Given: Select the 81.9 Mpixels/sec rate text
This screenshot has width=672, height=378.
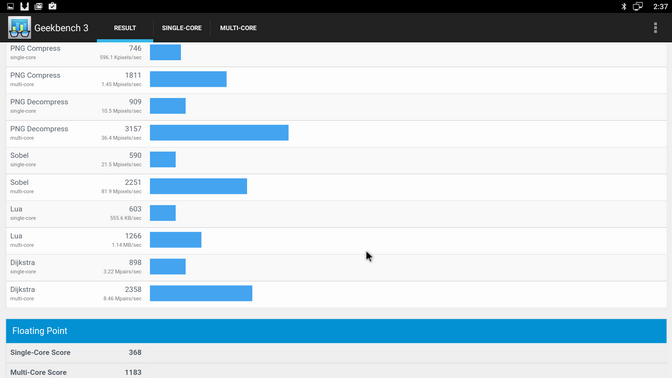Looking at the screenshot, I should tap(121, 192).
